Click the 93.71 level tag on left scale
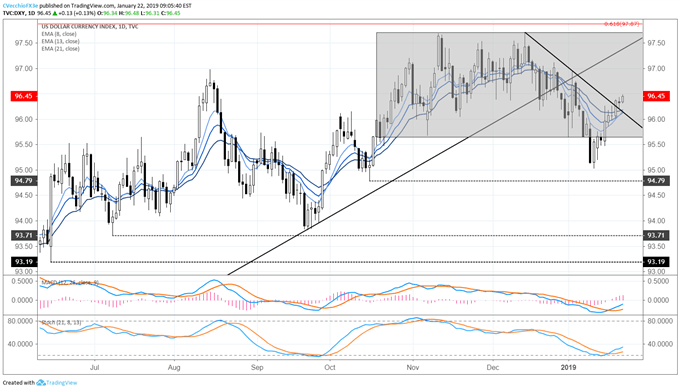680x390 pixels. point(23,236)
